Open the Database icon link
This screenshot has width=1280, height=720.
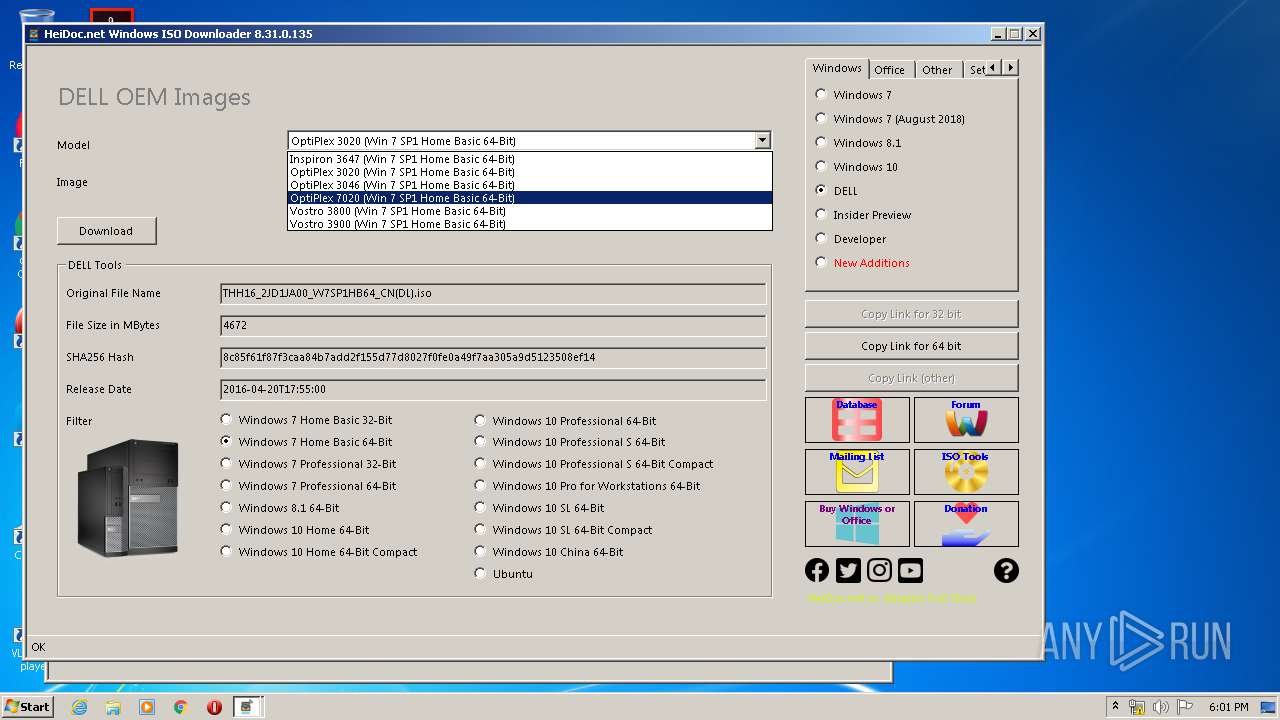coord(857,420)
